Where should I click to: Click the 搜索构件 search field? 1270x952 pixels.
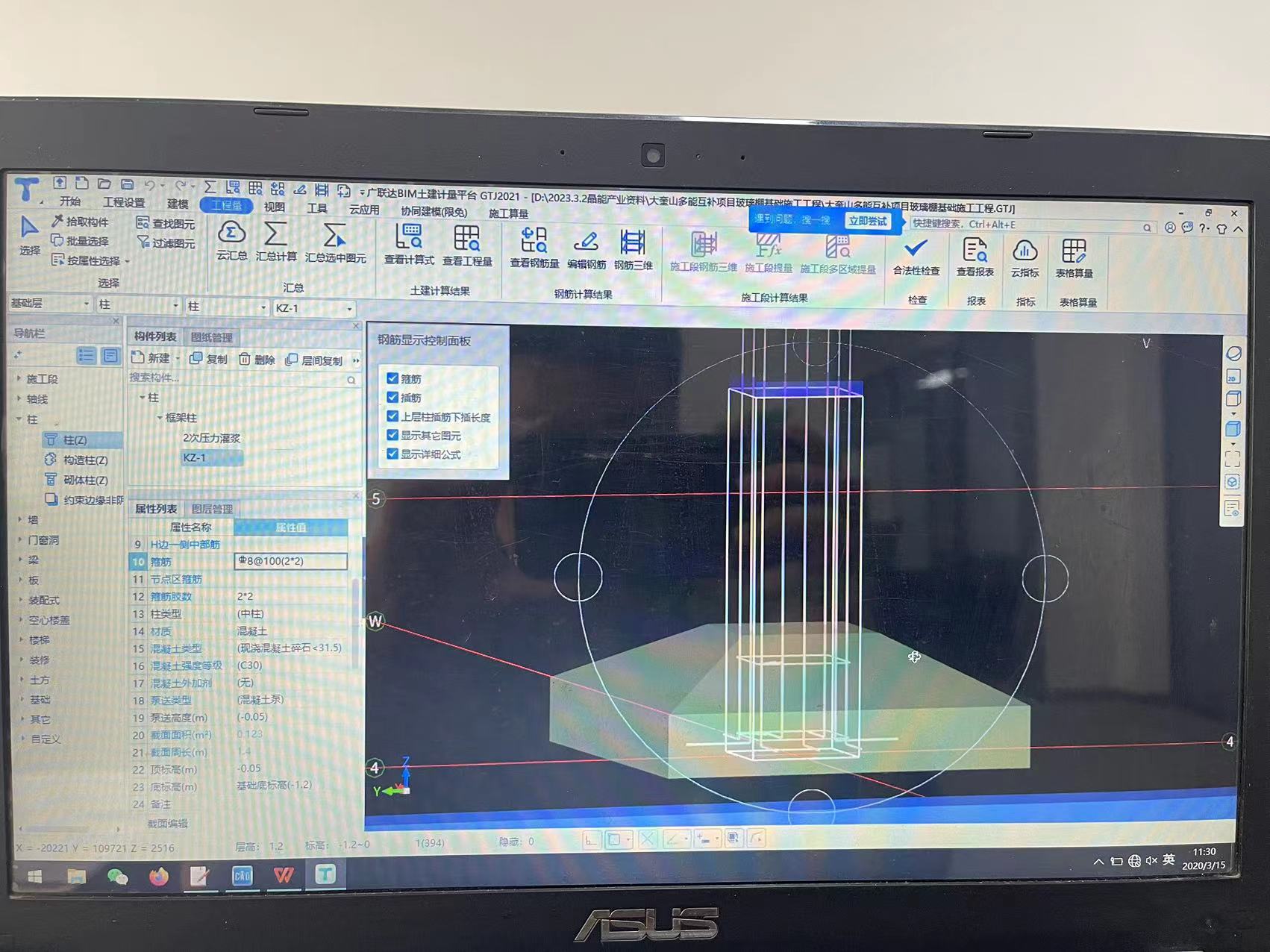tap(242, 378)
